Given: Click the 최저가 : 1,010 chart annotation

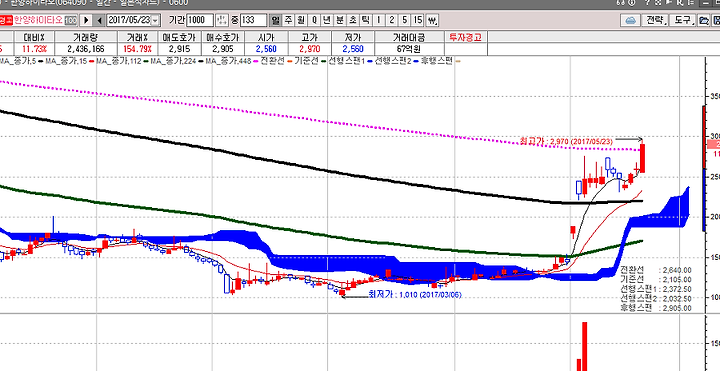Looking at the screenshot, I should 415,295.
